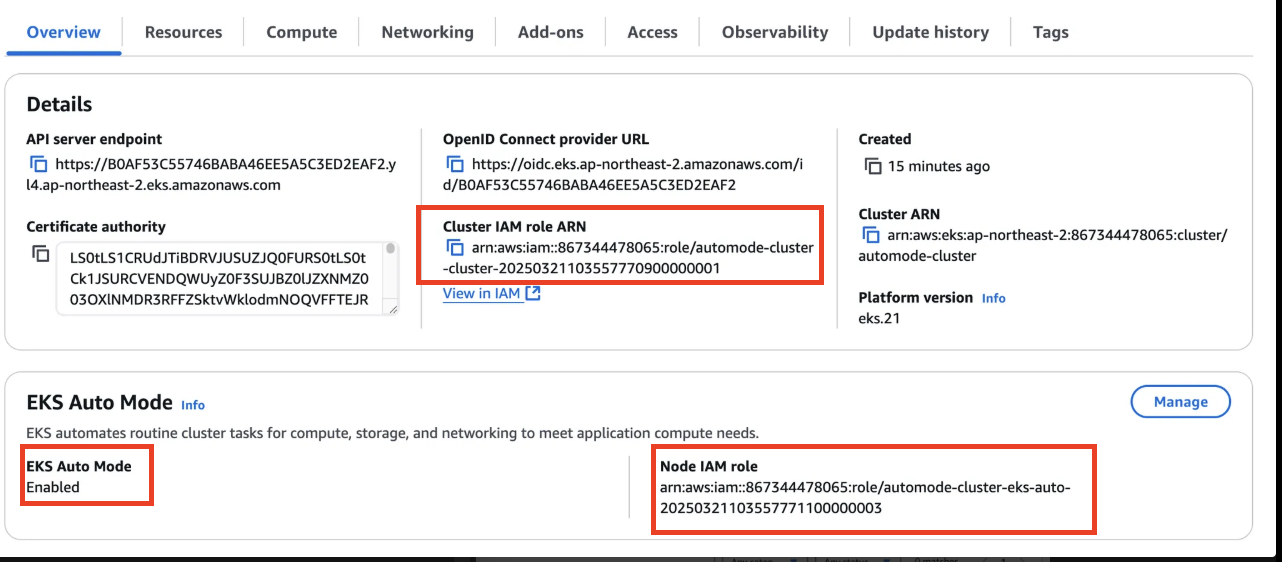Click the Cluster IAM role ARN value text
Viewport: 1282px width, 562px height.
coord(629,258)
